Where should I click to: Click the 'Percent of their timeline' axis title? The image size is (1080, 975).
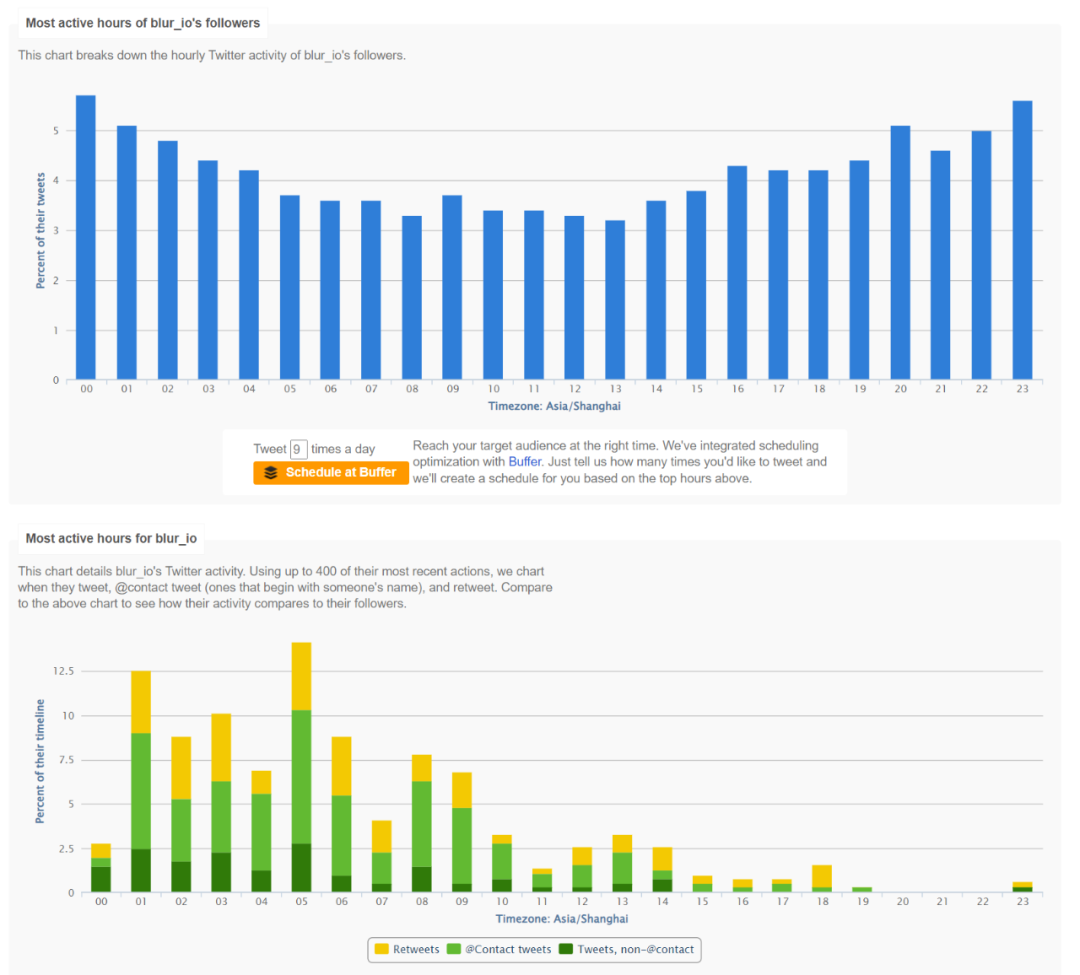(40, 761)
